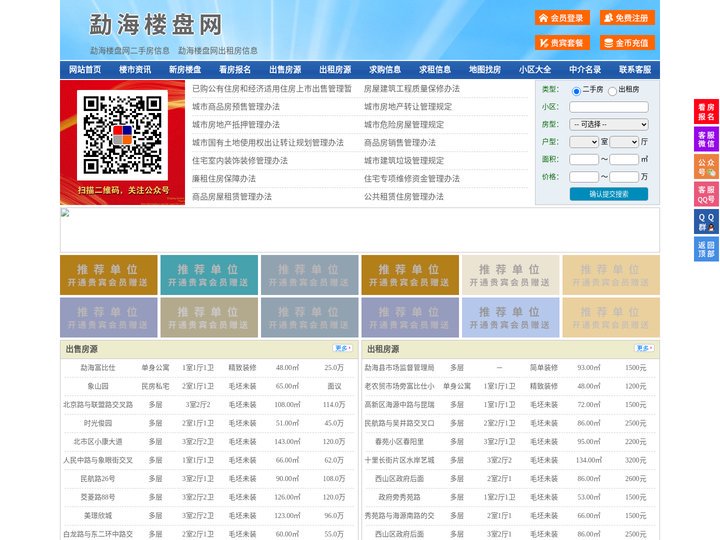Open 楼市资讯 navigation item

[x=135, y=70]
